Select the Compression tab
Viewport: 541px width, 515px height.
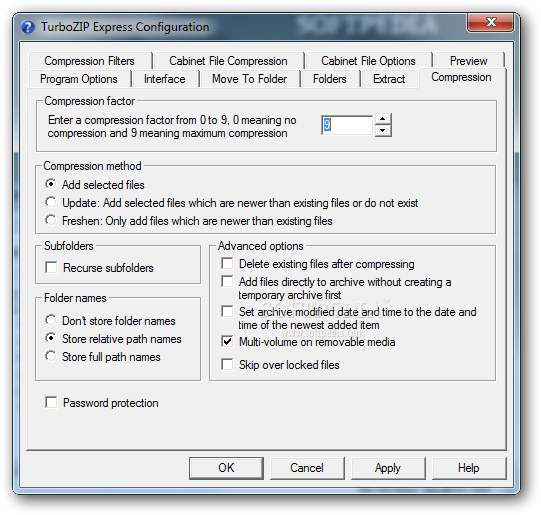tap(461, 77)
